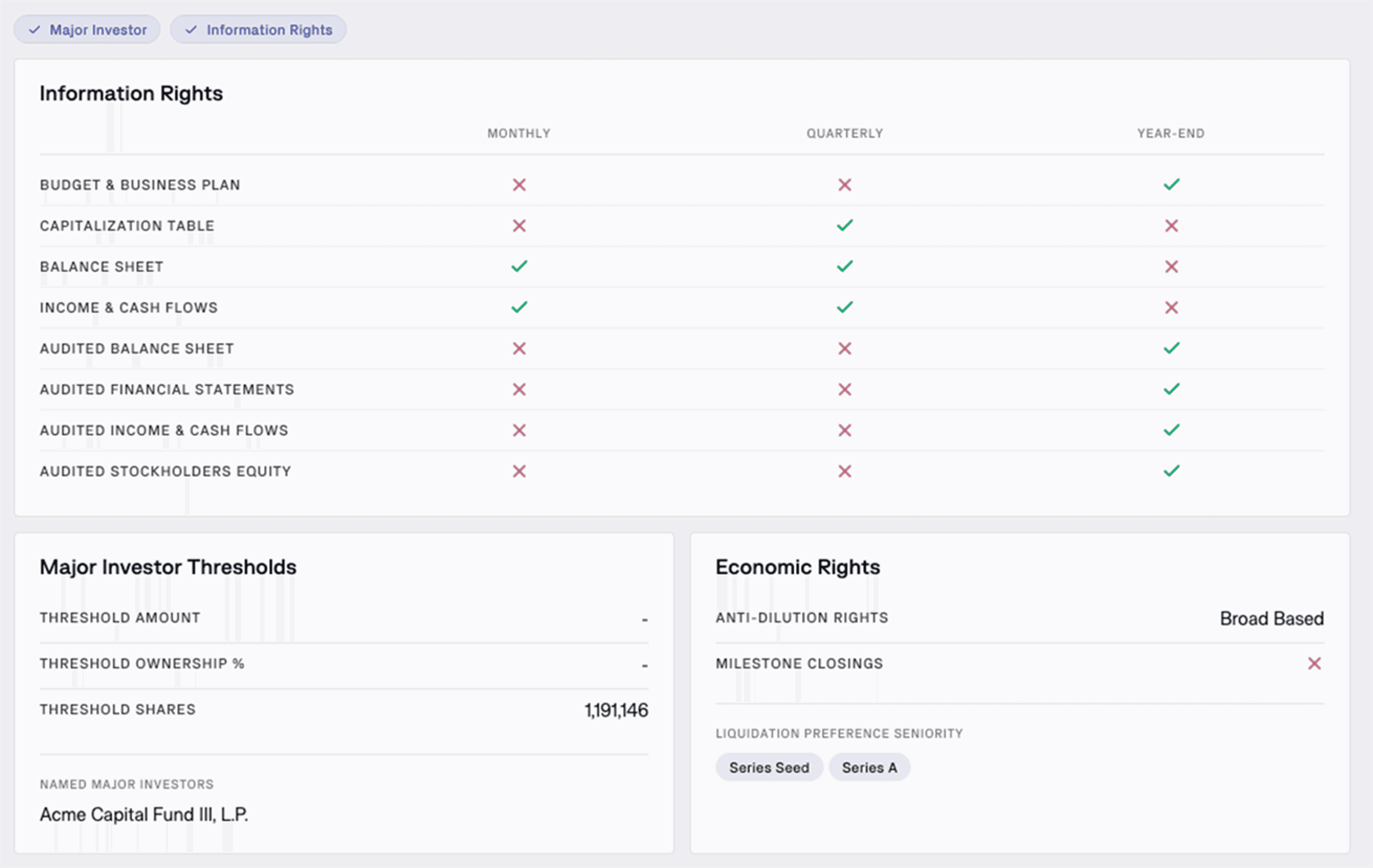Select the Series A seniority tag
Viewport: 1373px width, 868px height.
[869, 768]
